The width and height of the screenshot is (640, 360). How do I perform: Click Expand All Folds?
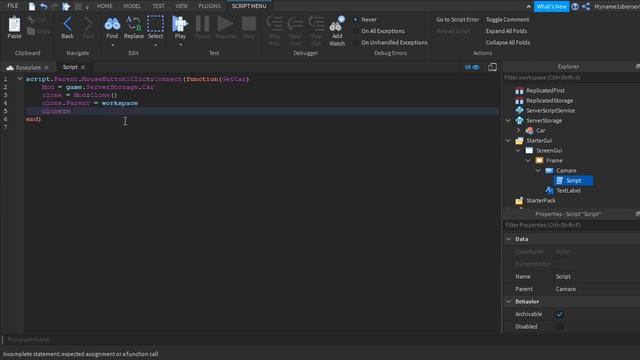click(x=506, y=31)
